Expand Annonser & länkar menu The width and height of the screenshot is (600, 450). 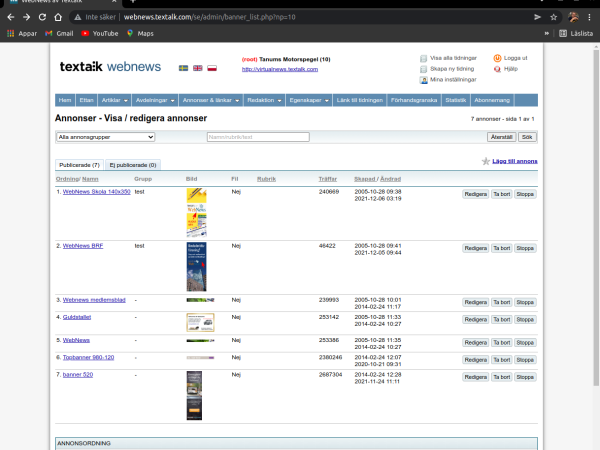(x=211, y=100)
